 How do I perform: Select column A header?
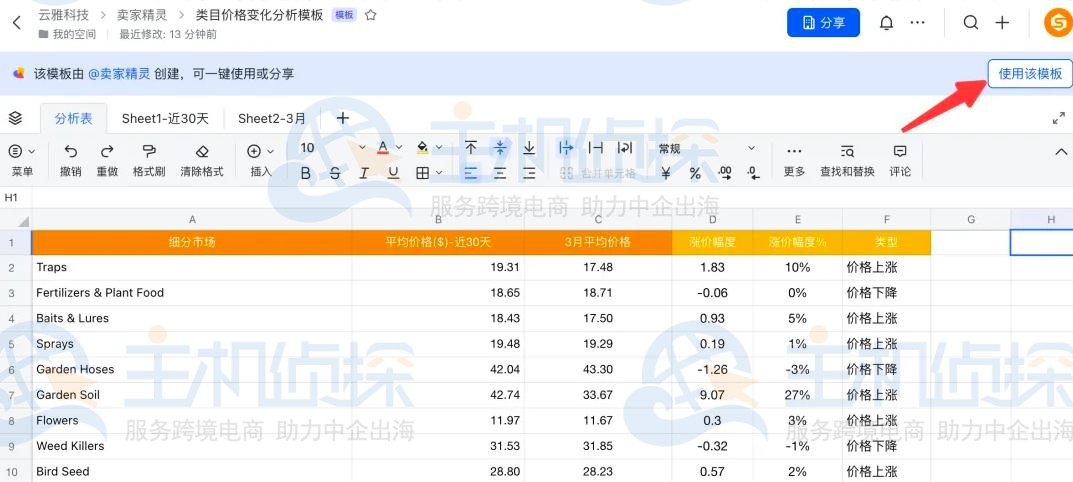point(192,220)
